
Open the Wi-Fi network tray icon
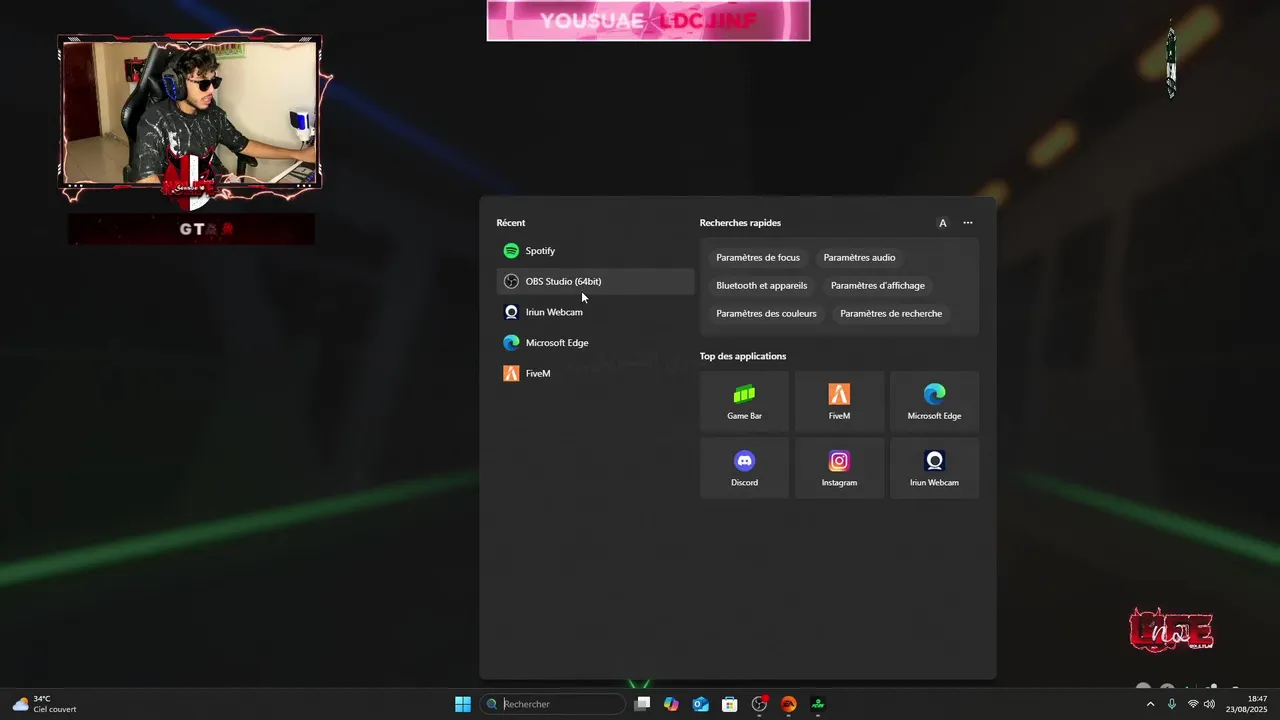pyautogui.click(x=1192, y=704)
